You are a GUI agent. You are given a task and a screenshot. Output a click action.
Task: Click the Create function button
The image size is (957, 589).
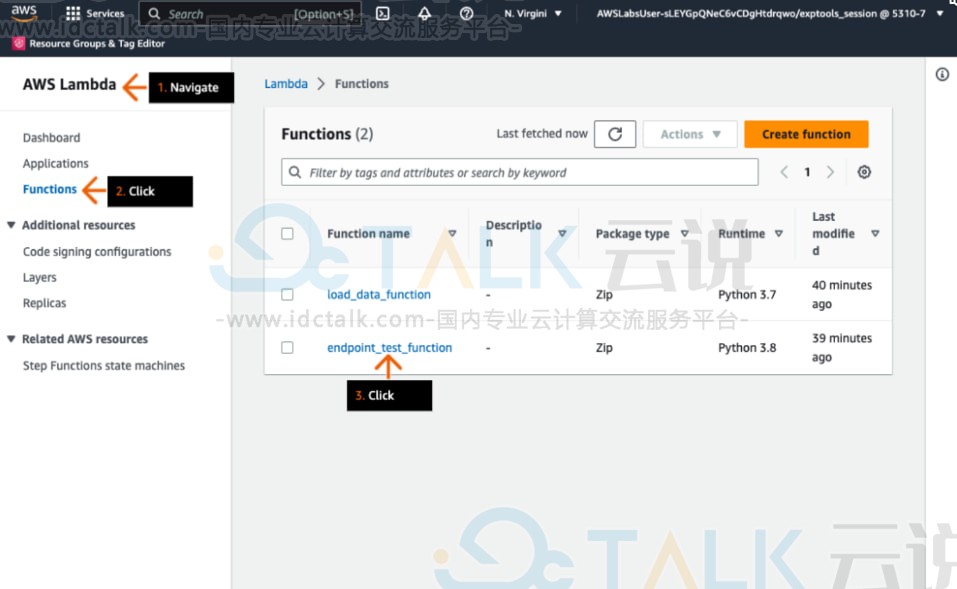(x=806, y=134)
